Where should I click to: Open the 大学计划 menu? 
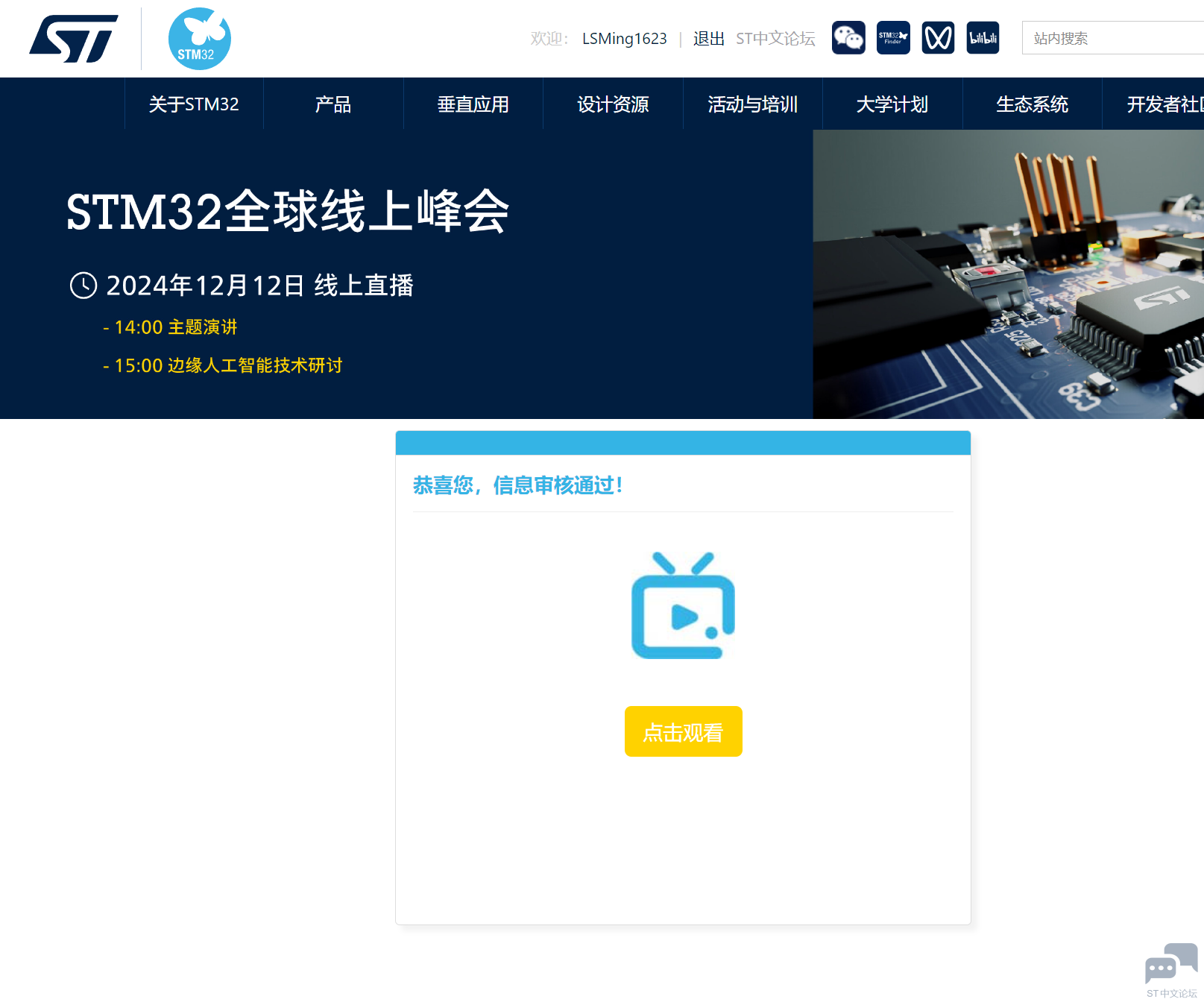892,104
